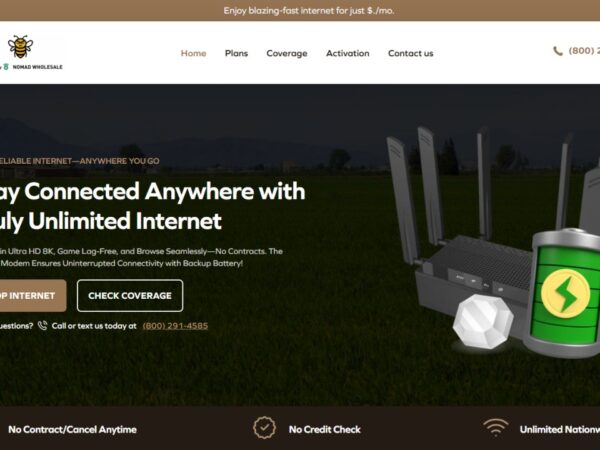Viewport: 600px width, 450px height.
Task: Click the bee logo icon
Action: coord(20,46)
